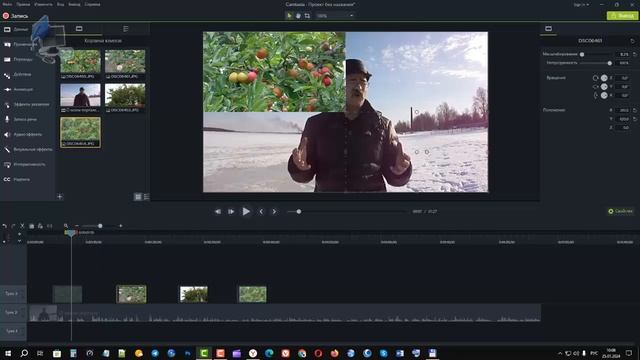This screenshot has height=360, width=640.
Task: Reset all visual properties of the DSC clip
Action: (633, 41)
